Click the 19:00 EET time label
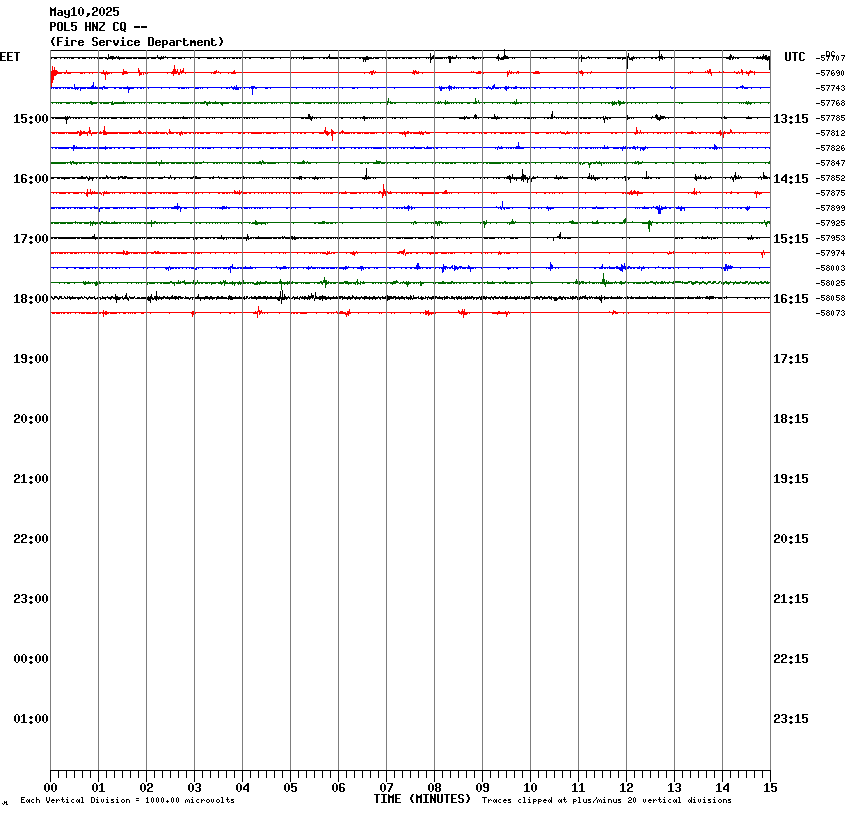The image size is (850, 814). [x=31, y=359]
